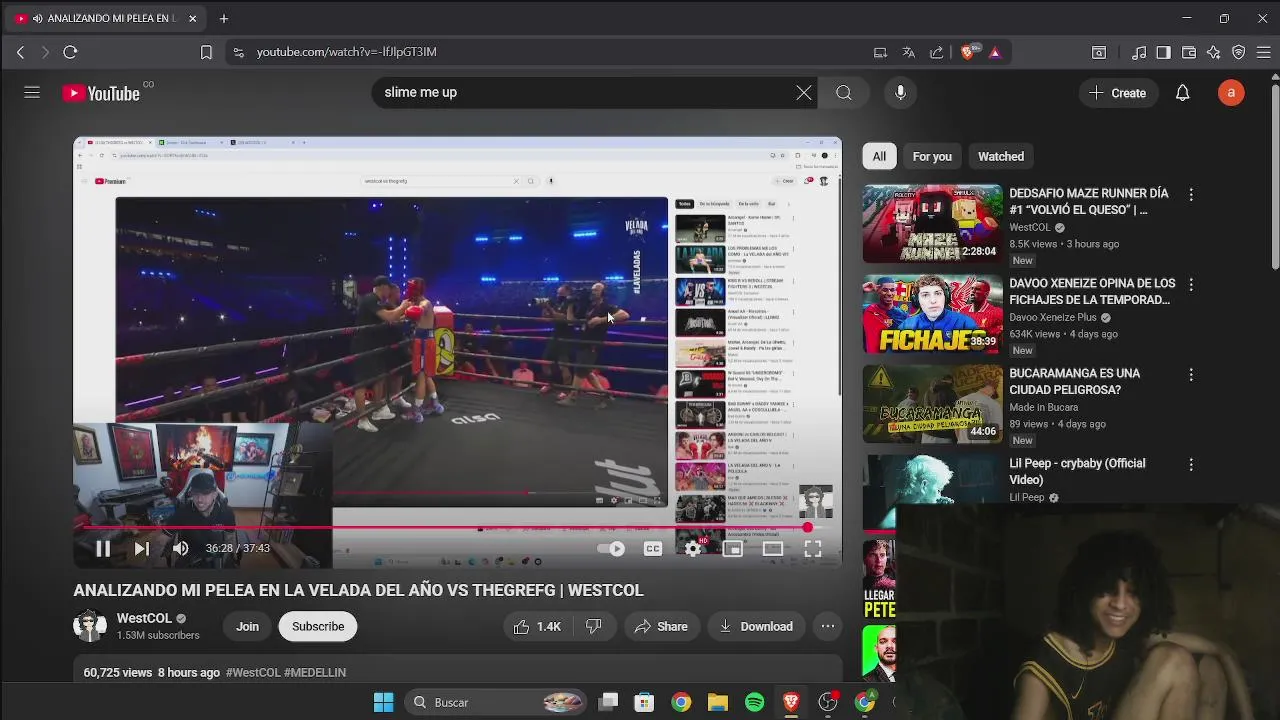Open YouTube notifications bell
This screenshot has width=1280, height=720.
(1182, 93)
